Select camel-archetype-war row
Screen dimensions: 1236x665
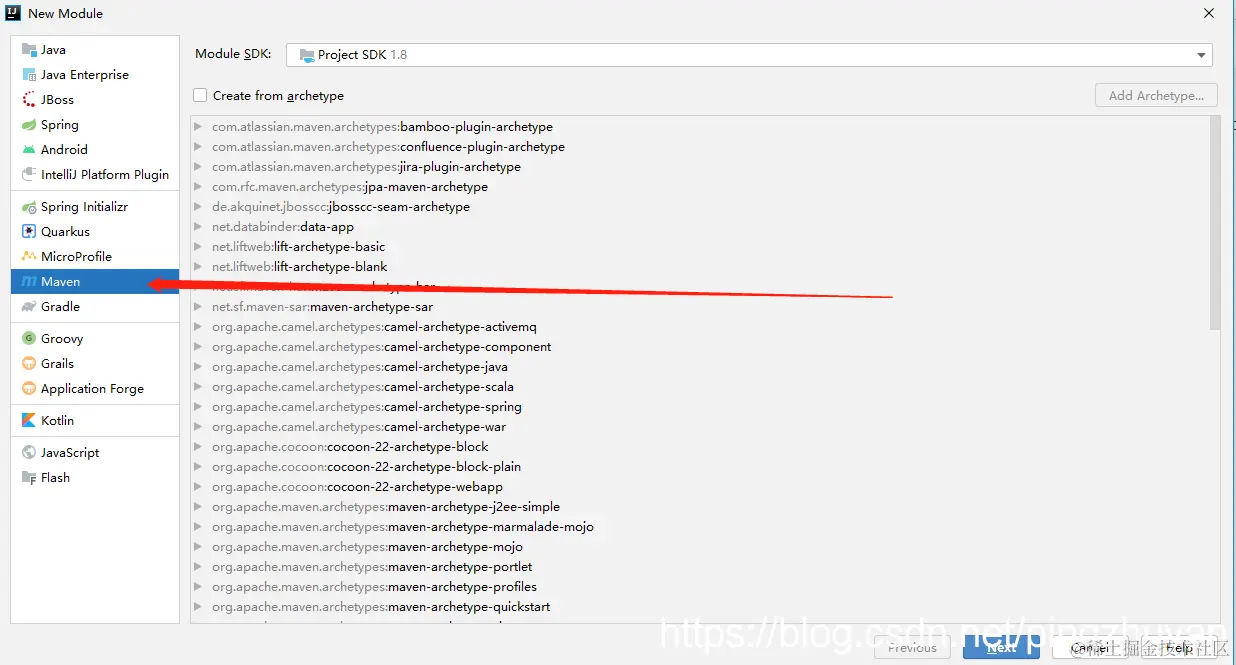click(x=700, y=427)
